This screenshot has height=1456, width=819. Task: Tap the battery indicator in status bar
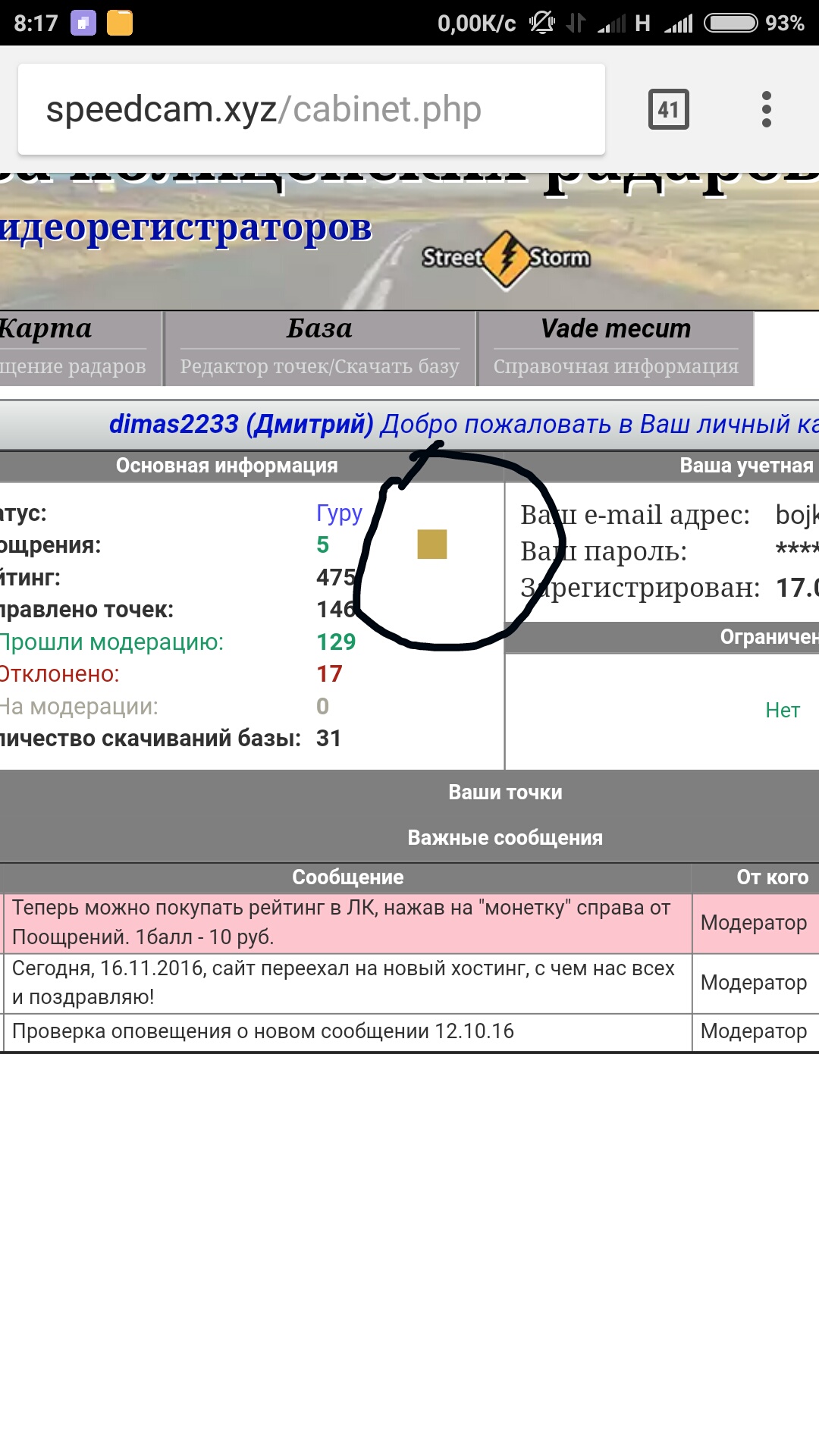tap(730, 23)
